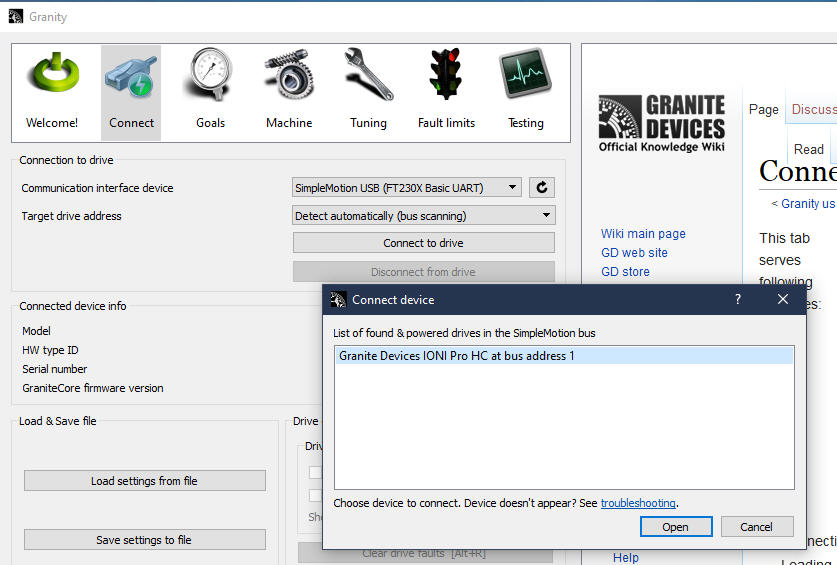
Task: Close the Connect device dialog
Action: (783, 299)
